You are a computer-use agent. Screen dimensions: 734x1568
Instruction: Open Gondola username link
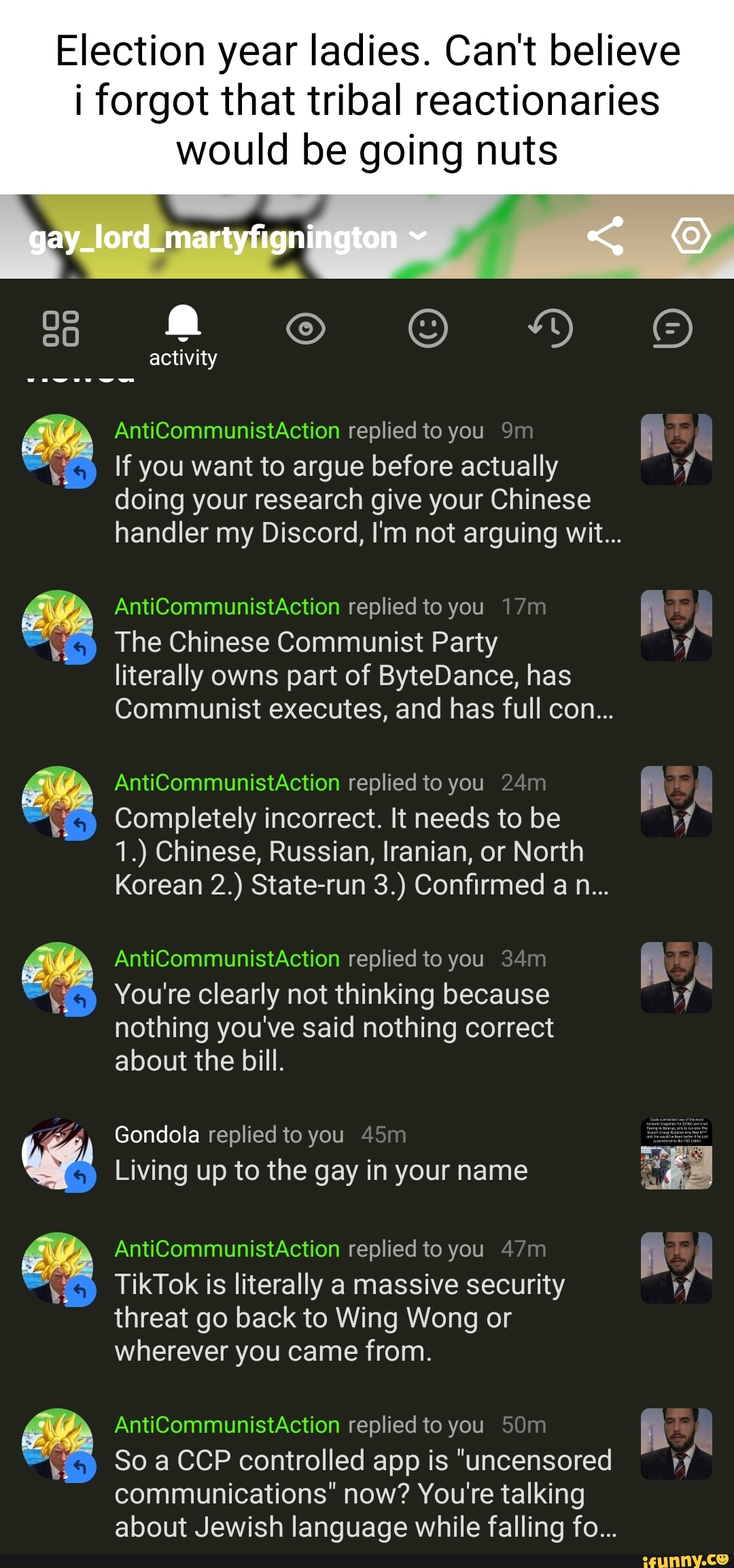point(157,1135)
